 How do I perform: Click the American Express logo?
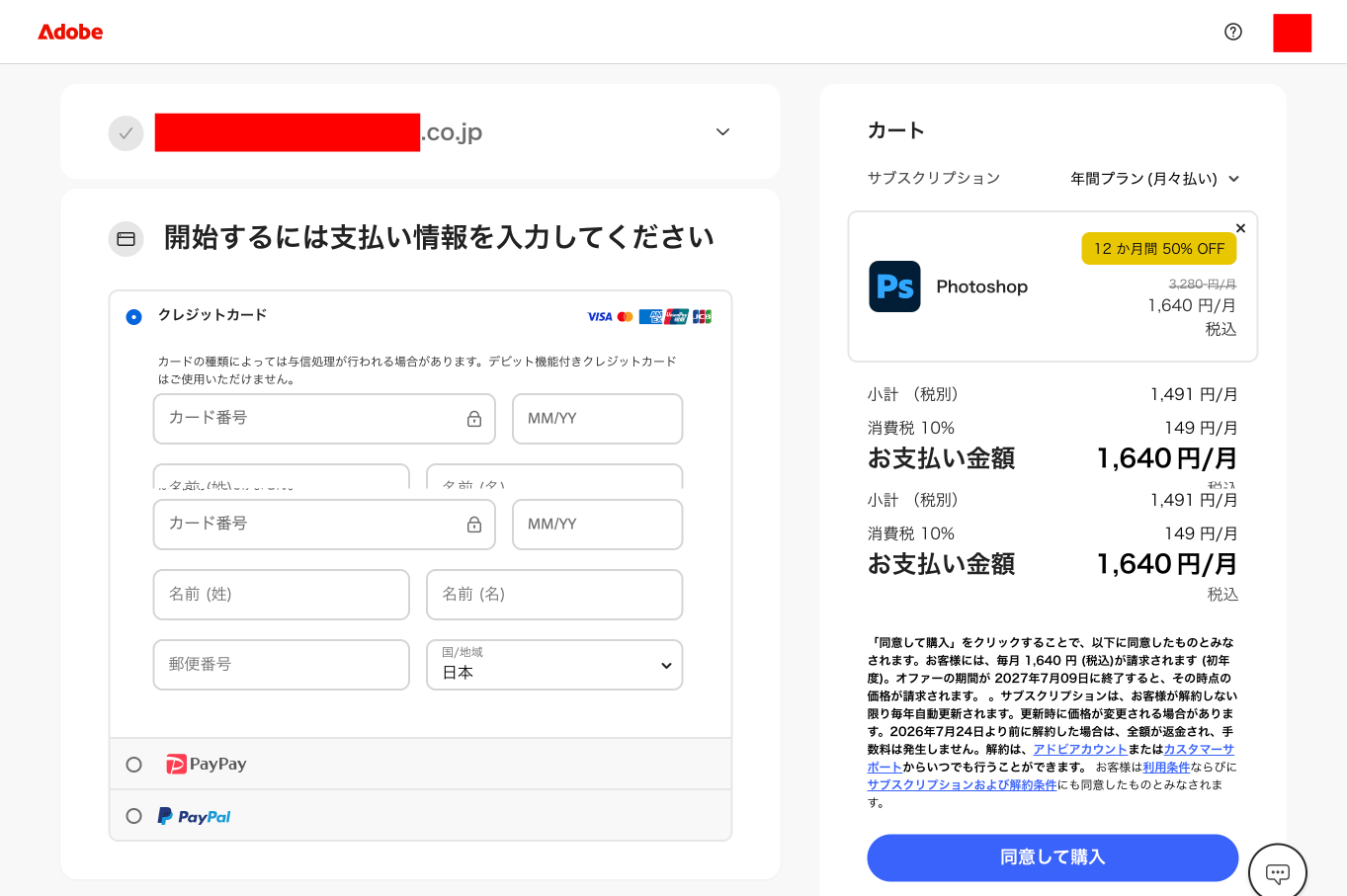click(650, 317)
